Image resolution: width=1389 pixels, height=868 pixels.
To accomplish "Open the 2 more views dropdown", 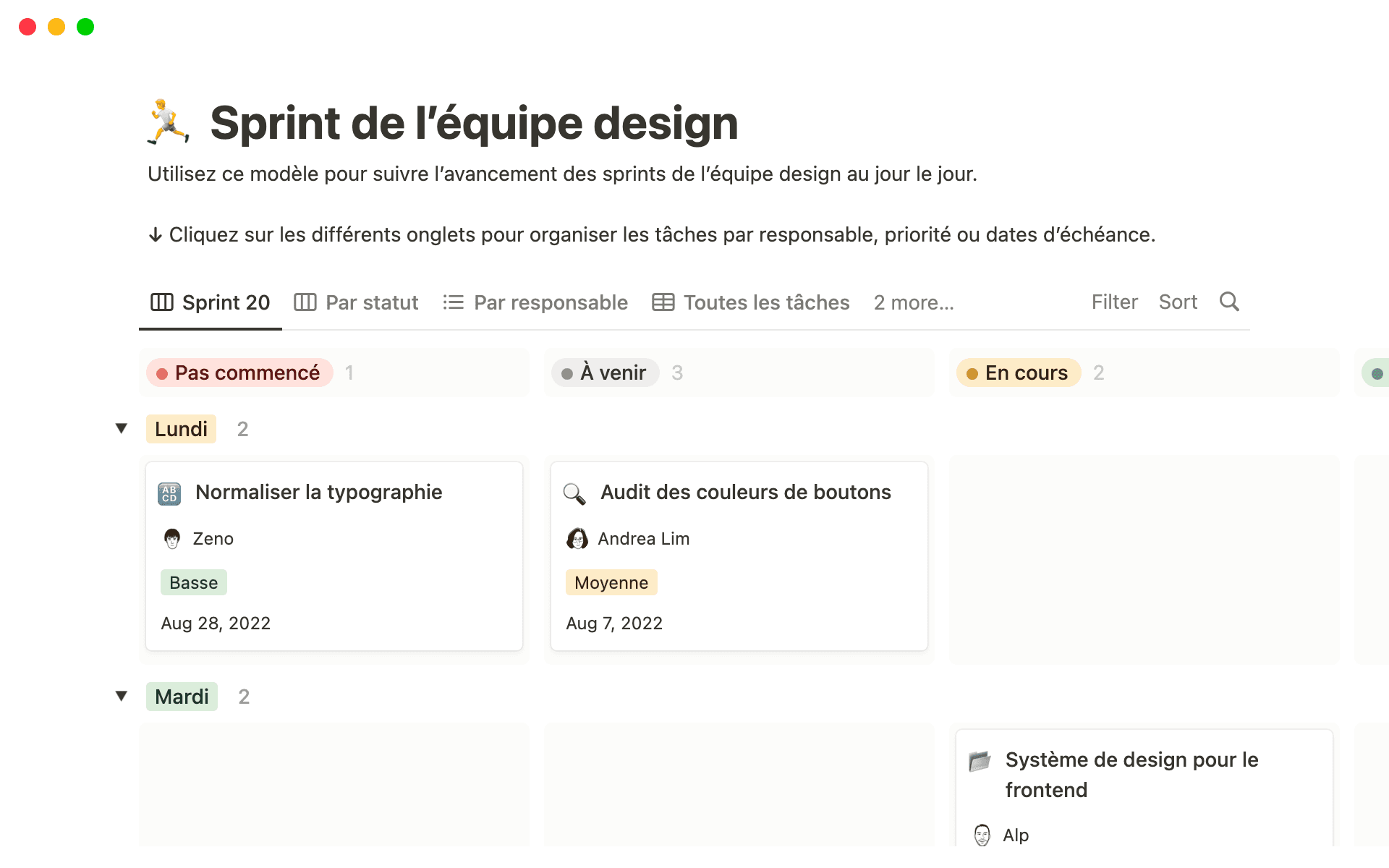I will tap(914, 302).
